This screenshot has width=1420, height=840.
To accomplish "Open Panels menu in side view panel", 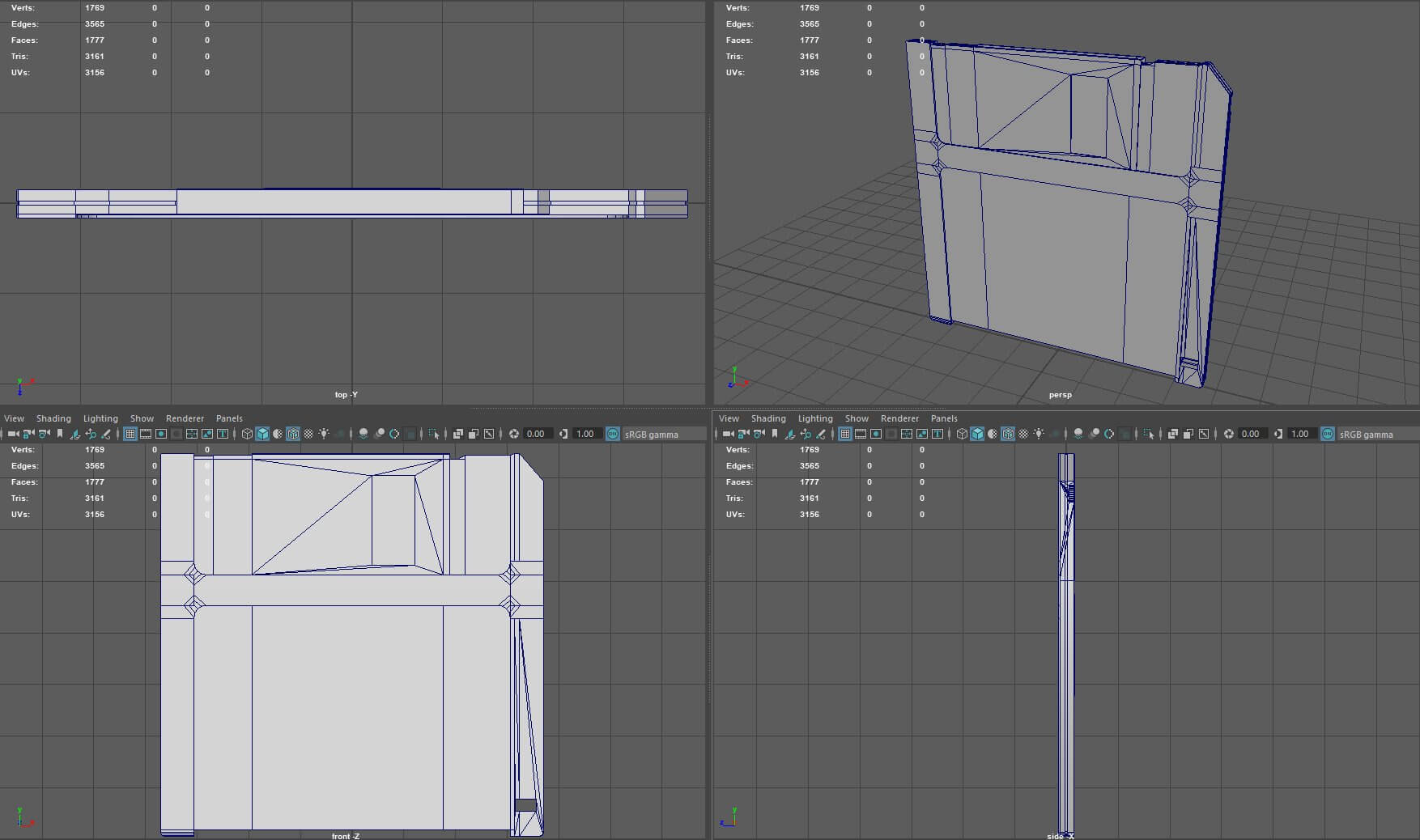I will click(x=944, y=418).
